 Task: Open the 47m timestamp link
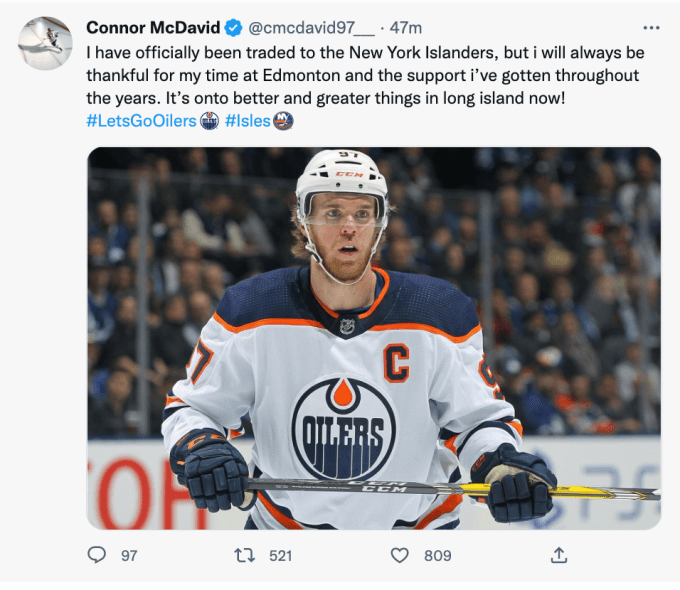tap(406, 27)
